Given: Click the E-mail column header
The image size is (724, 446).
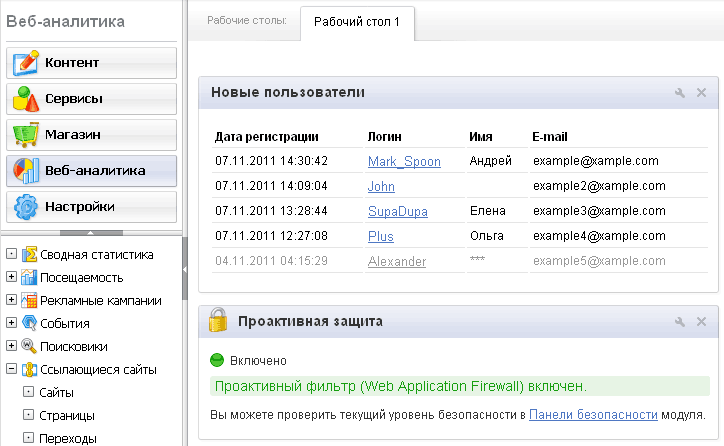Looking at the screenshot, I should click(549, 137).
